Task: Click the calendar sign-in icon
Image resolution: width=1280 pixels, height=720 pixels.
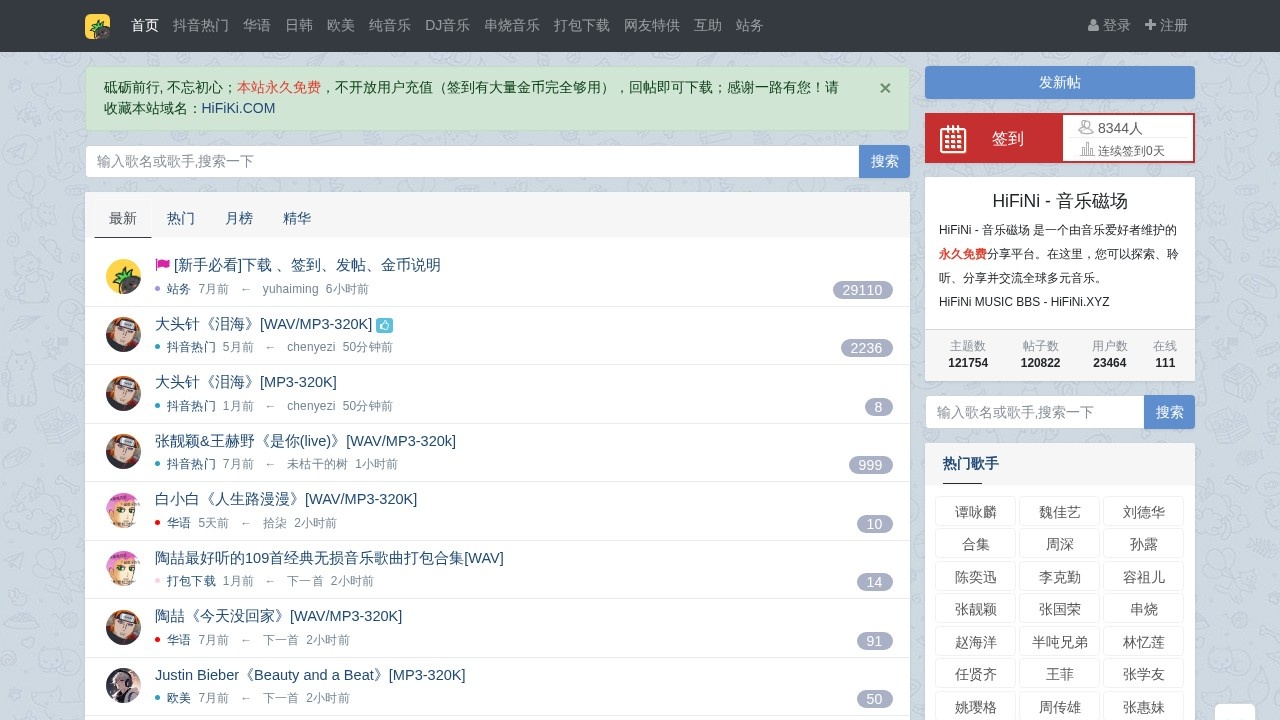Action: click(x=953, y=139)
